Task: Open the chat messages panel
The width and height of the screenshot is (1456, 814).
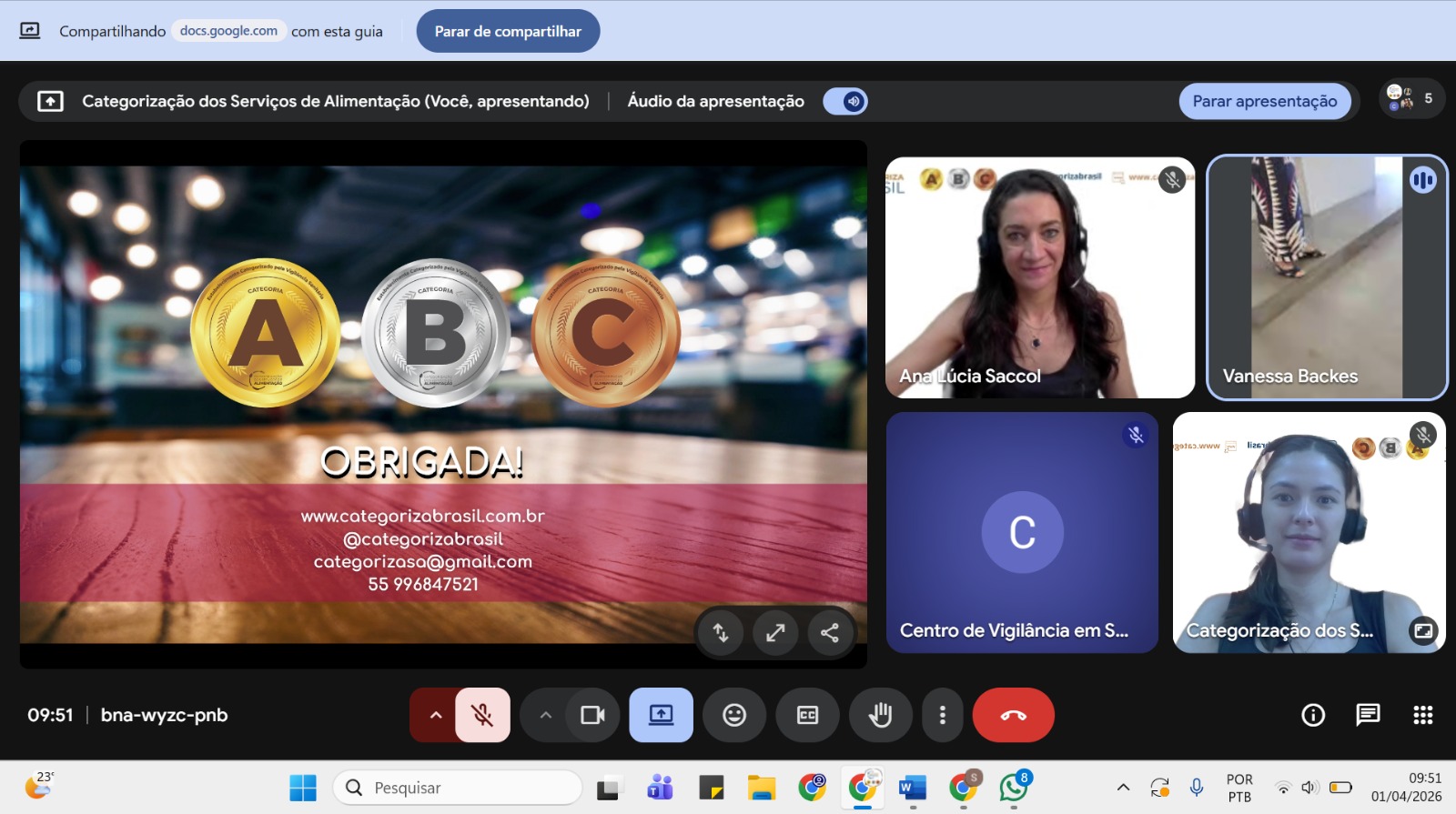Action: [x=1368, y=715]
